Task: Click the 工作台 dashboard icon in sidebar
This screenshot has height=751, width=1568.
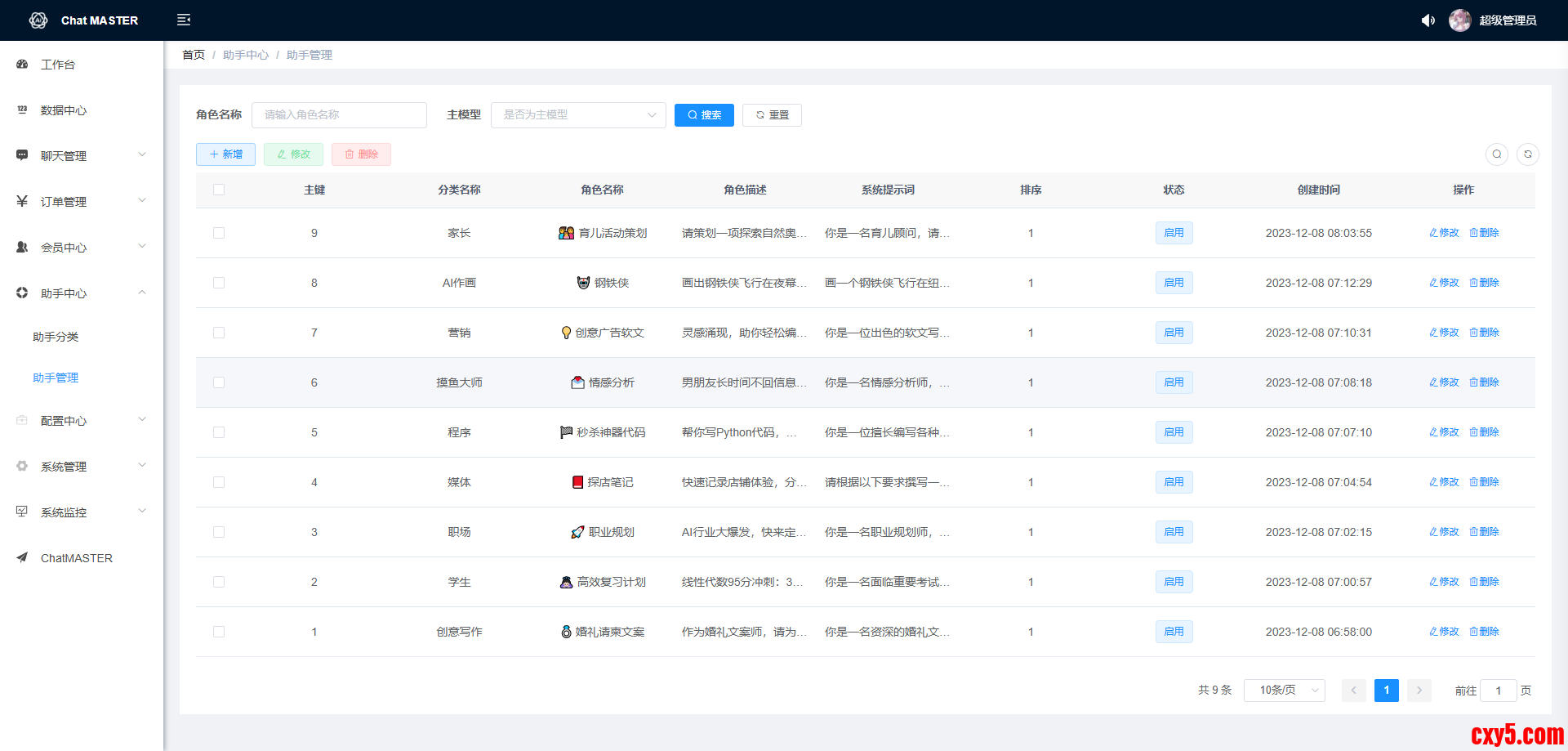Action: pyautogui.click(x=22, y=65)
